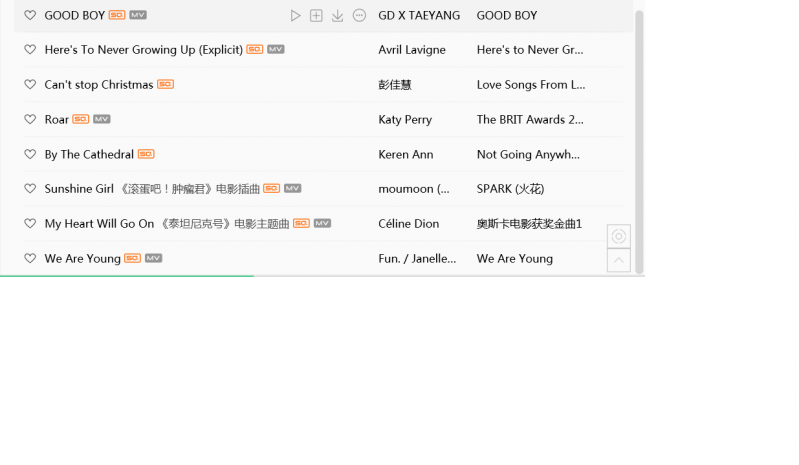
Task: Open the We Are Young album
Action: [515, 259]
